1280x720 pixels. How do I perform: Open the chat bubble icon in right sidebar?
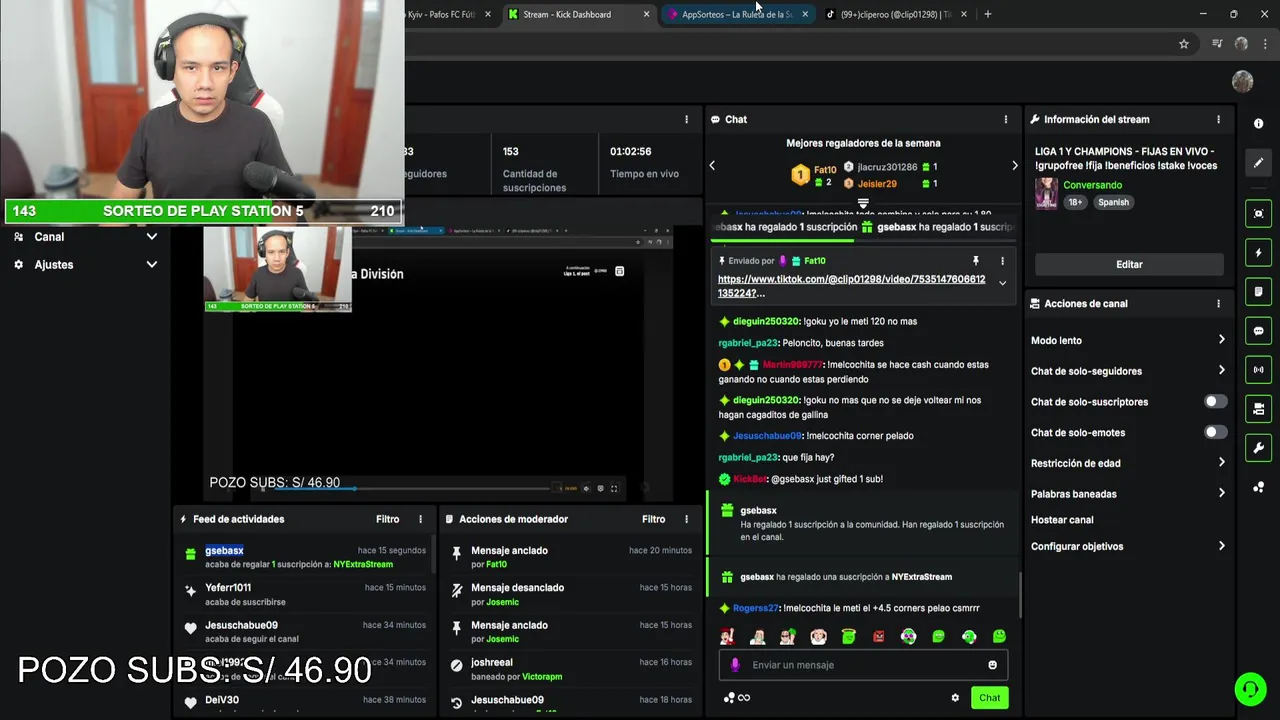(x=1258, y=331)
